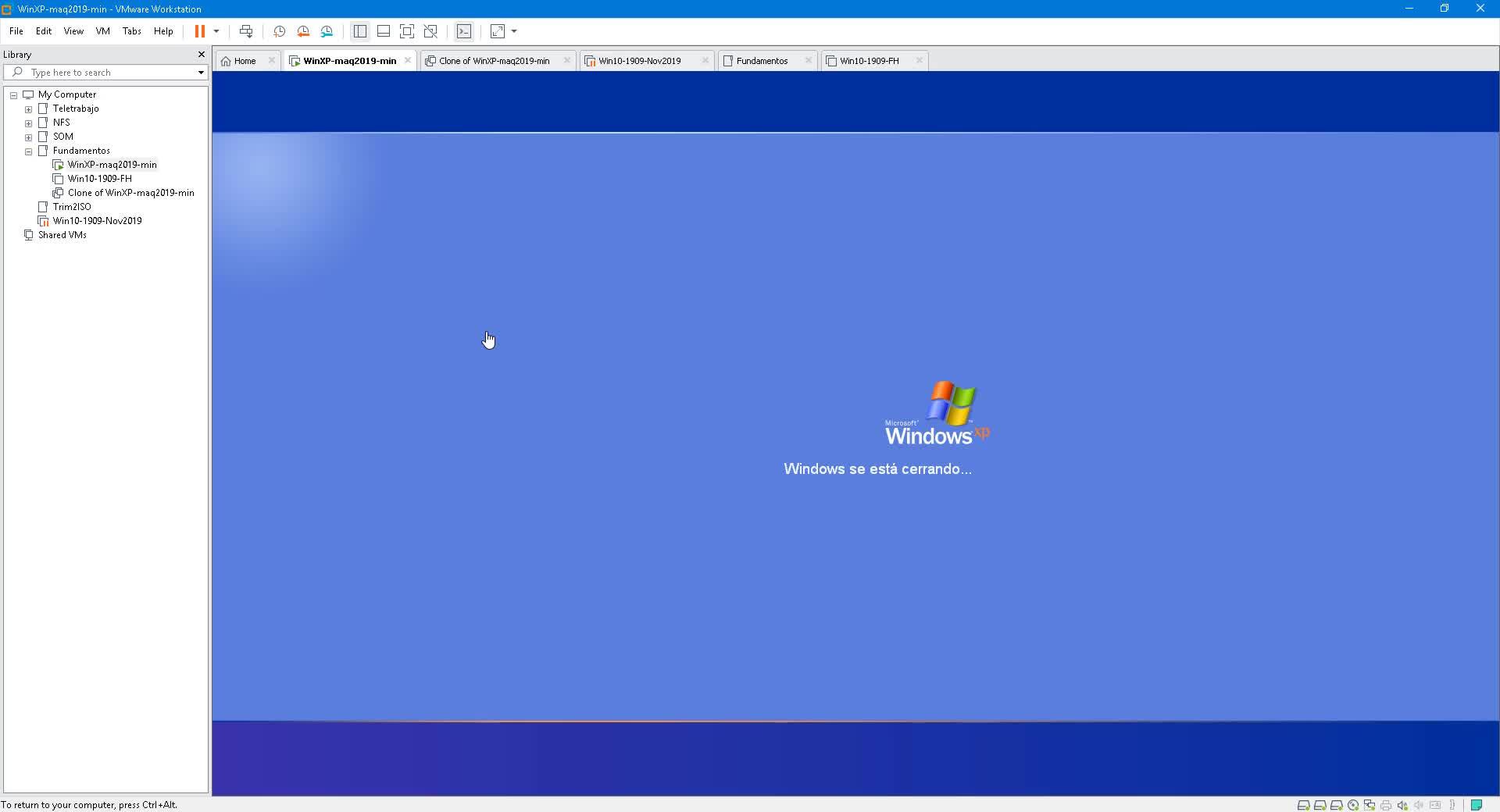Image resolution: width=1500 pixels, height=812 pixels.
Task: Open the power options dropdown arrow beside pause
Action: point(216,31)
